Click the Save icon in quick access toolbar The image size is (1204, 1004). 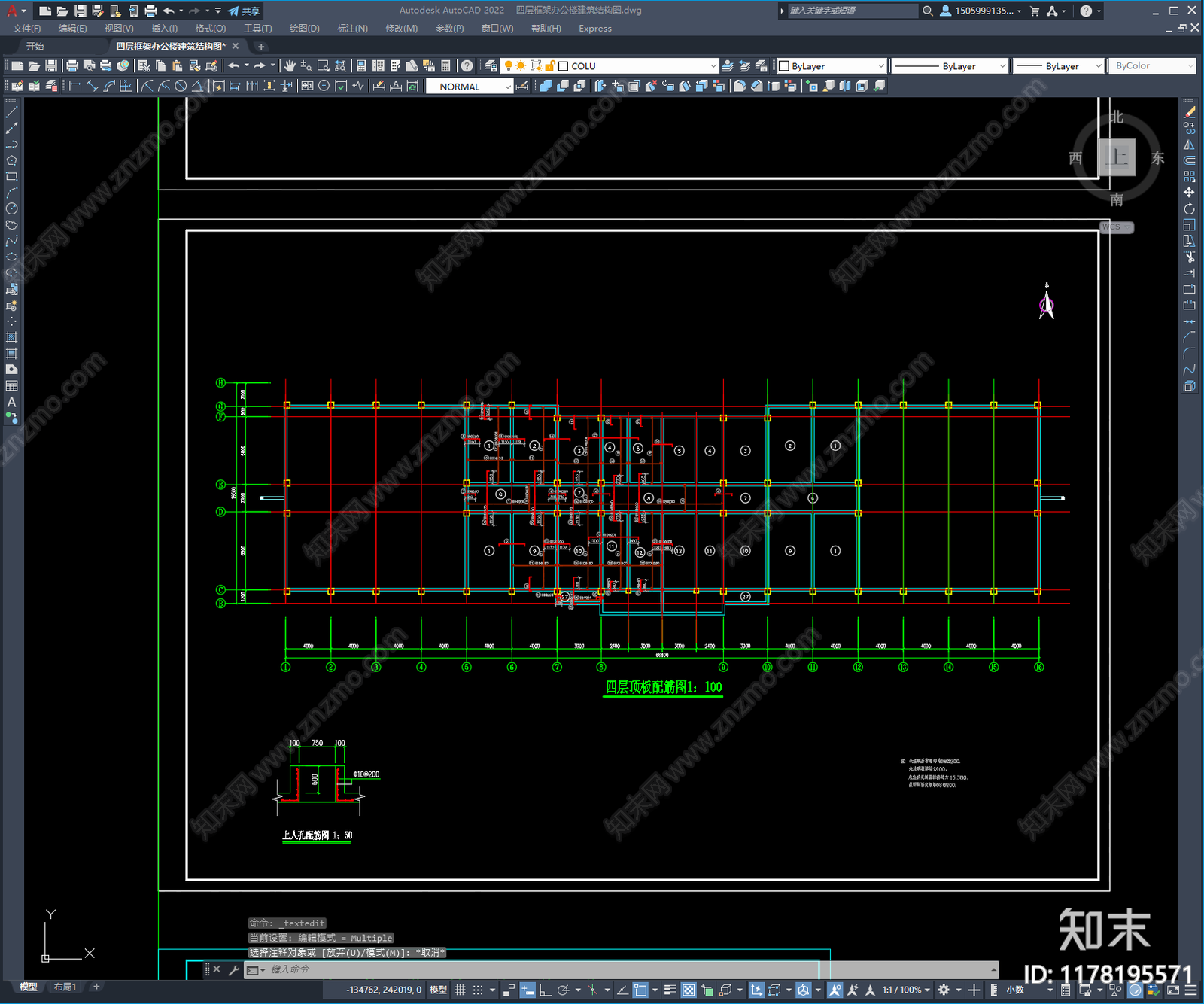coord(80,11)
